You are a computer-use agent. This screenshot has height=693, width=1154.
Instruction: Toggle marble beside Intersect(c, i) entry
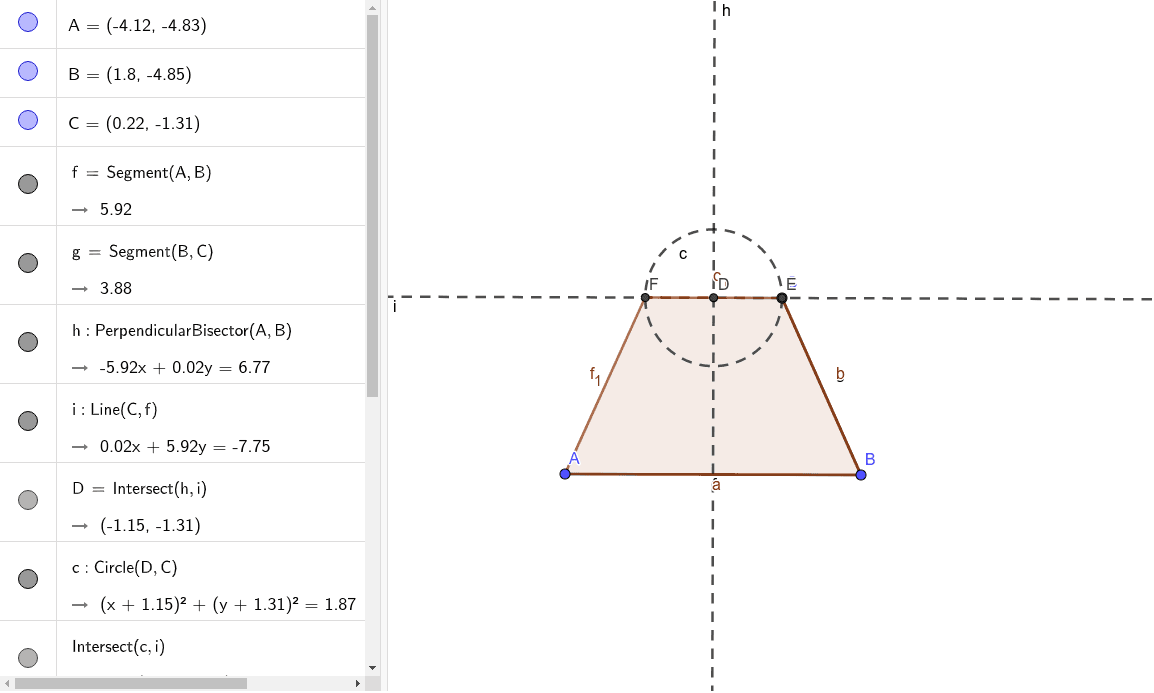click(x=28, y=657)
